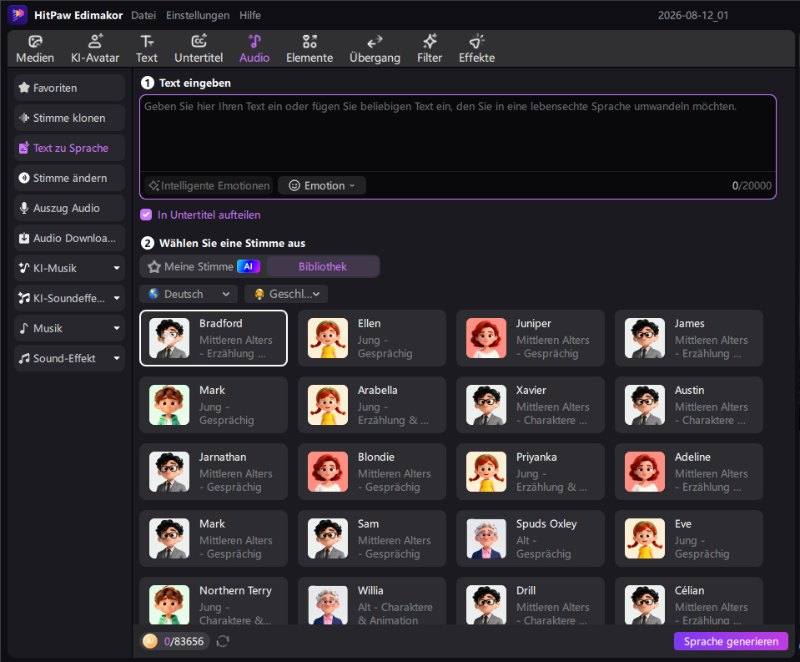Open Stimme ändern in the sidebar
This screenshot has height=662, width=800.
click(69, 178)
